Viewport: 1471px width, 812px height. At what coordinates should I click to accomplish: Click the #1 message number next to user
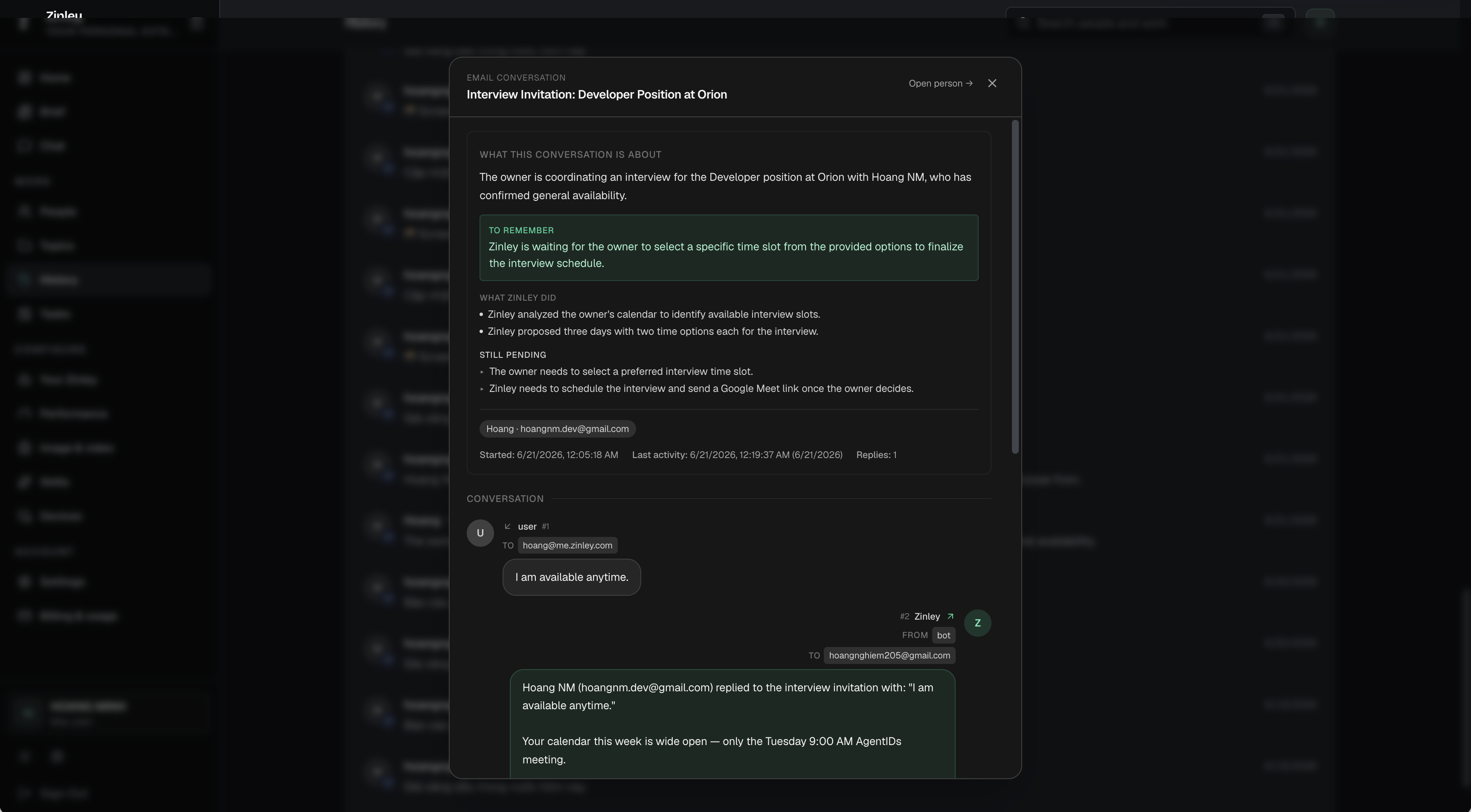(545, 527)
